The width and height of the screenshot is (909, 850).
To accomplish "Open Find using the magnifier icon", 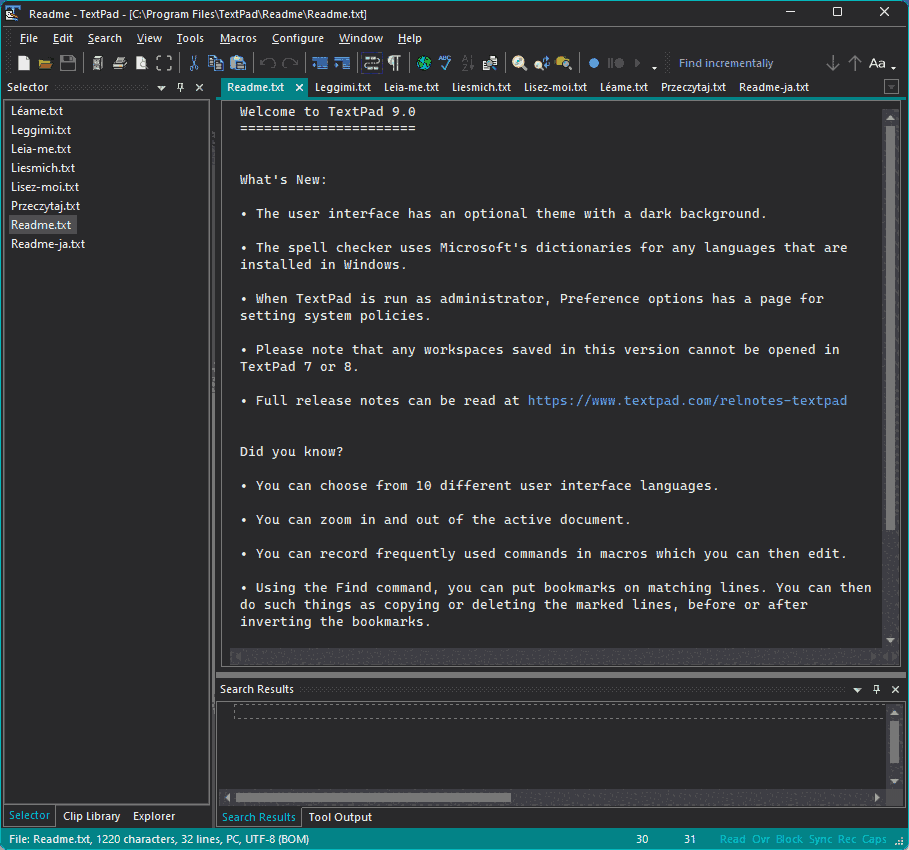I will [519, 62].
